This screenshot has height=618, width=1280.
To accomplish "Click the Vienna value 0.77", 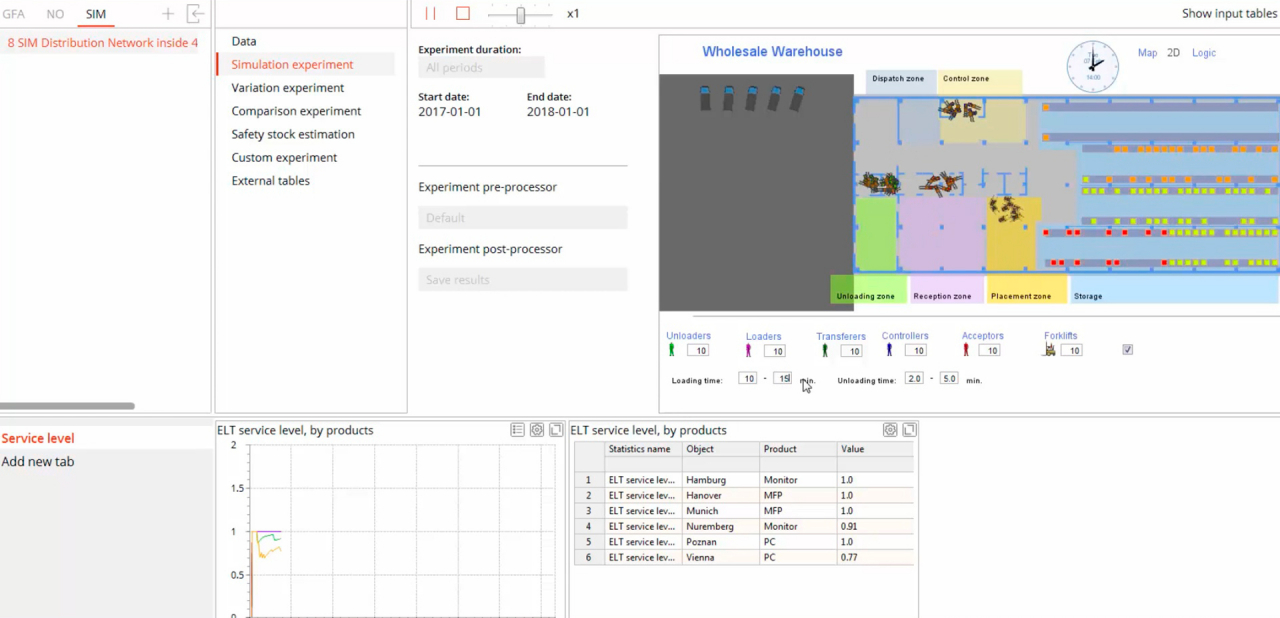I will tap(875, 557).
